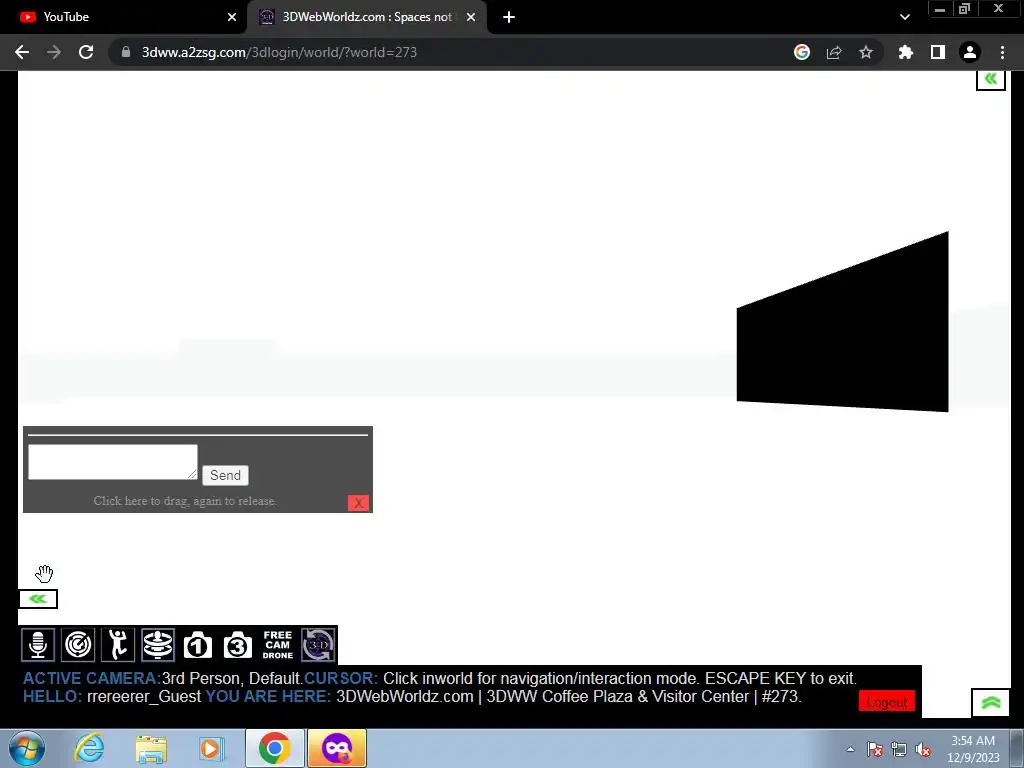The image size is (1024, 768).
Task: Toggle the browser side panel
Action: 938,52
